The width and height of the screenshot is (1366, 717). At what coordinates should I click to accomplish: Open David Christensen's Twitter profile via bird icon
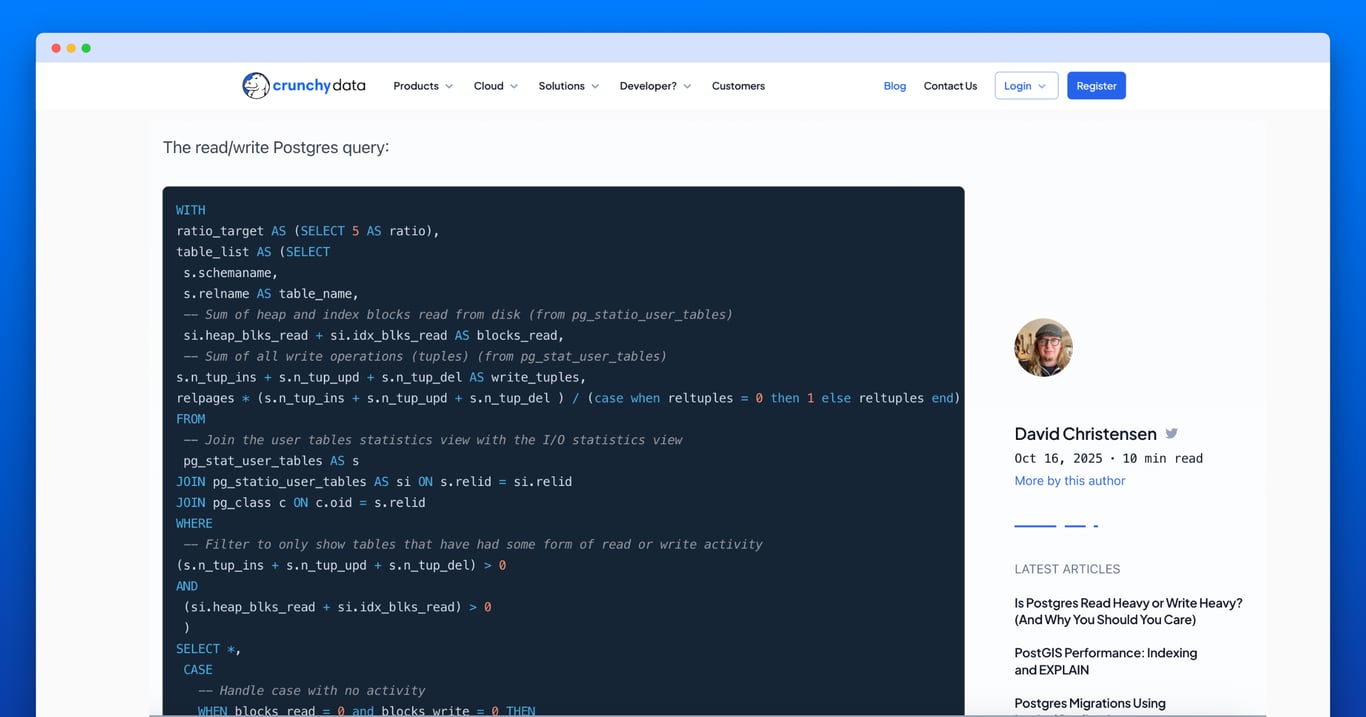pos(1171,433)
